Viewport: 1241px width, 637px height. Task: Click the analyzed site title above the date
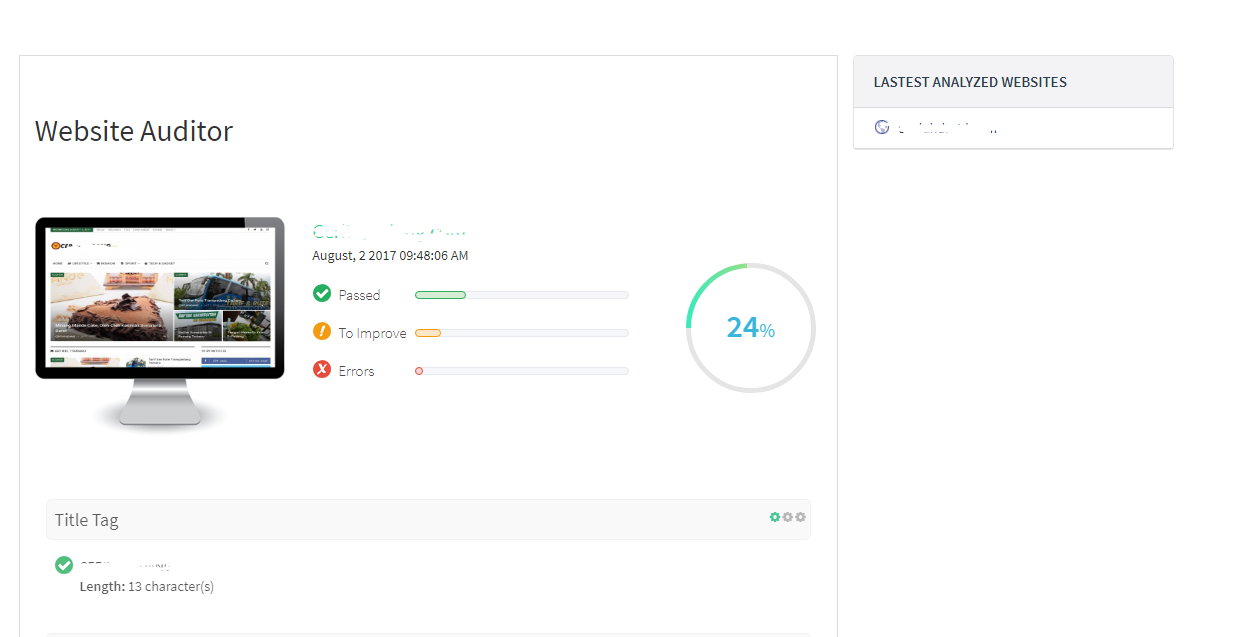pyautogui.click(x=391, y=231)
